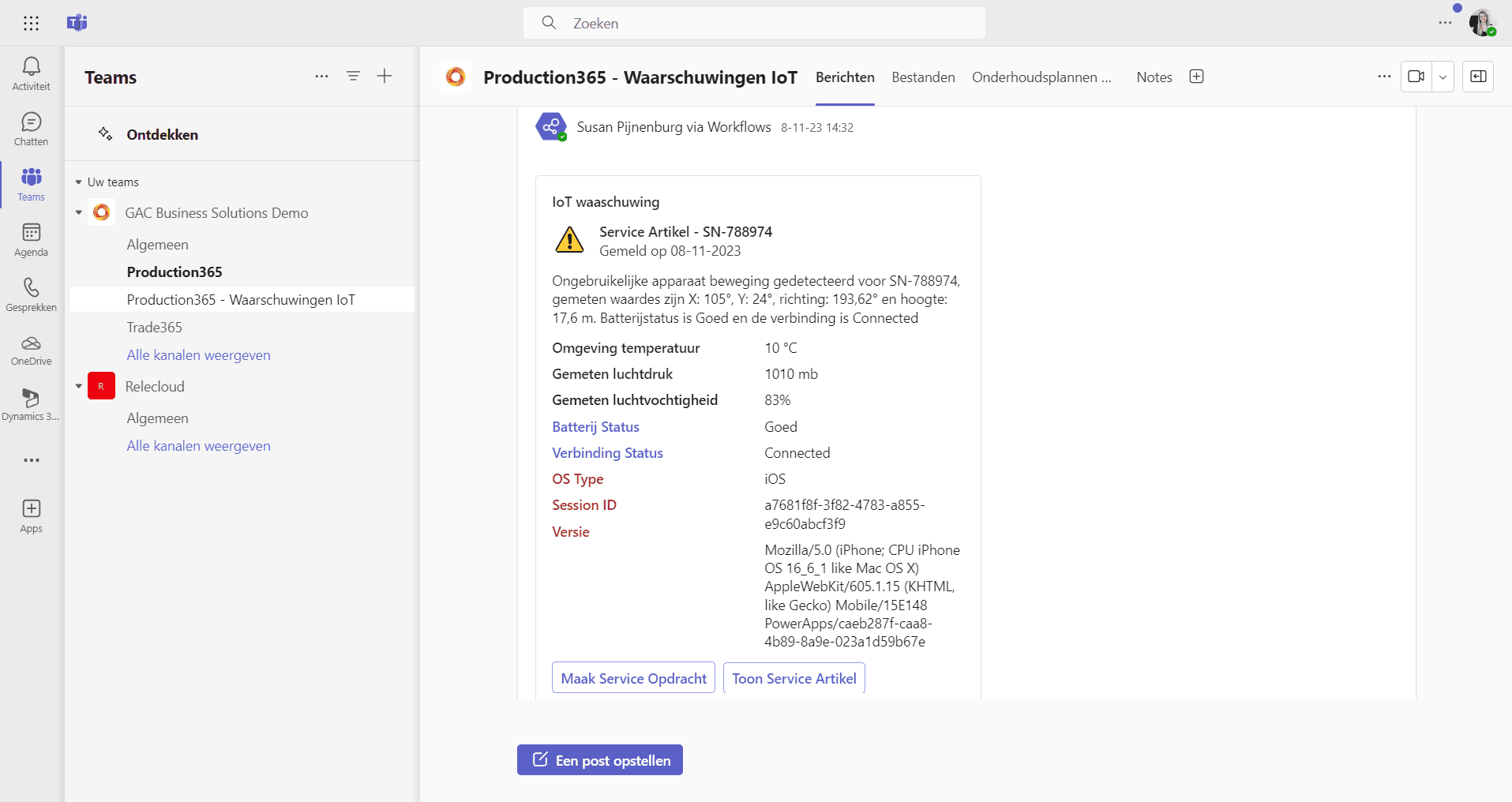Click the channel logo in header

pyautogui.click(x=456, y=77)
